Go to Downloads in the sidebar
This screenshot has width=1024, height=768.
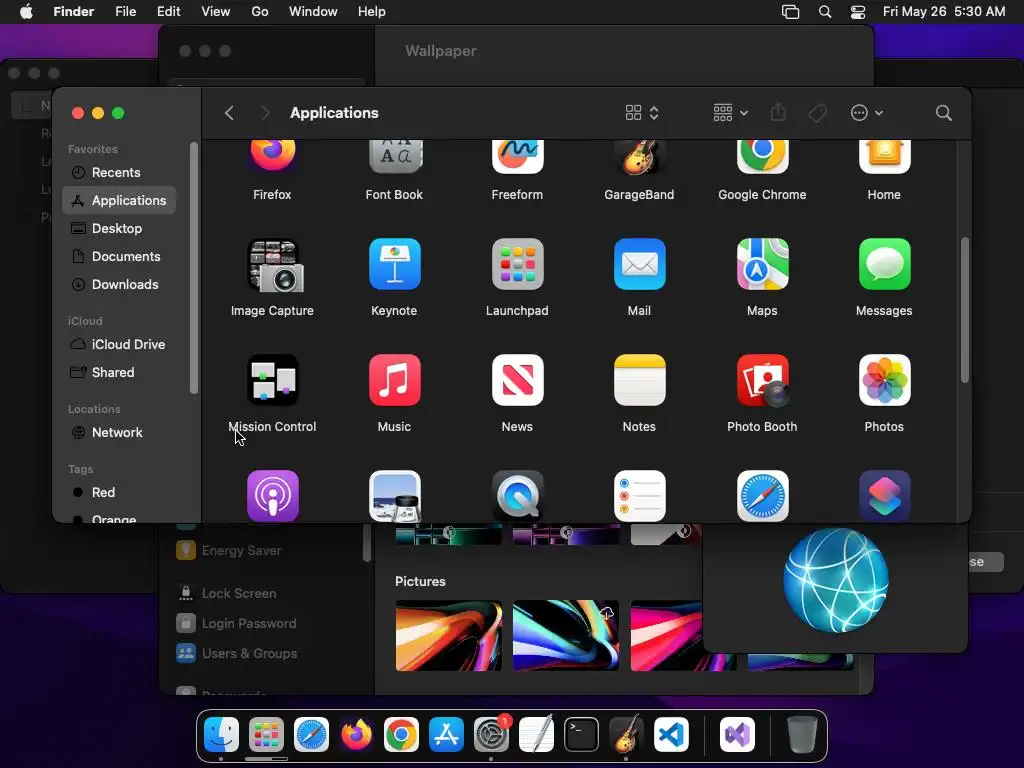coord(119,285)
